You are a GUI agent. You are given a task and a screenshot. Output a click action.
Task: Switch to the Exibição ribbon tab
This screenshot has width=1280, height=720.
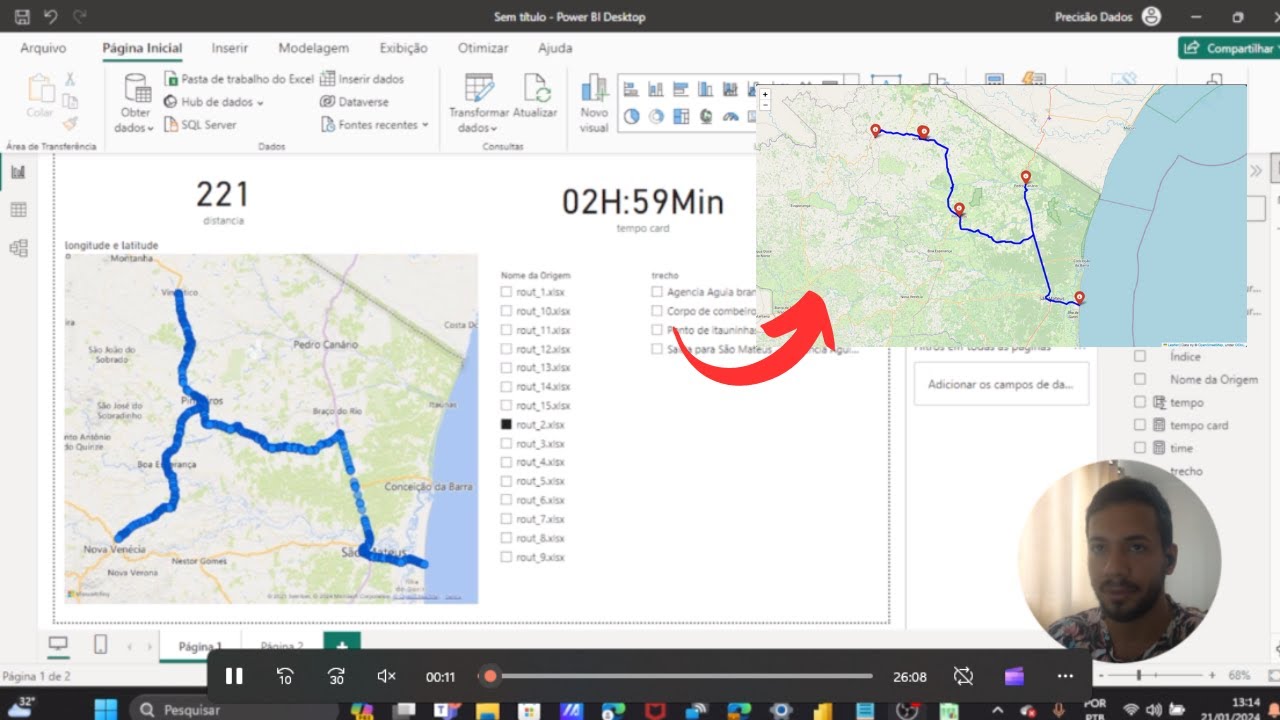(403, 48)
